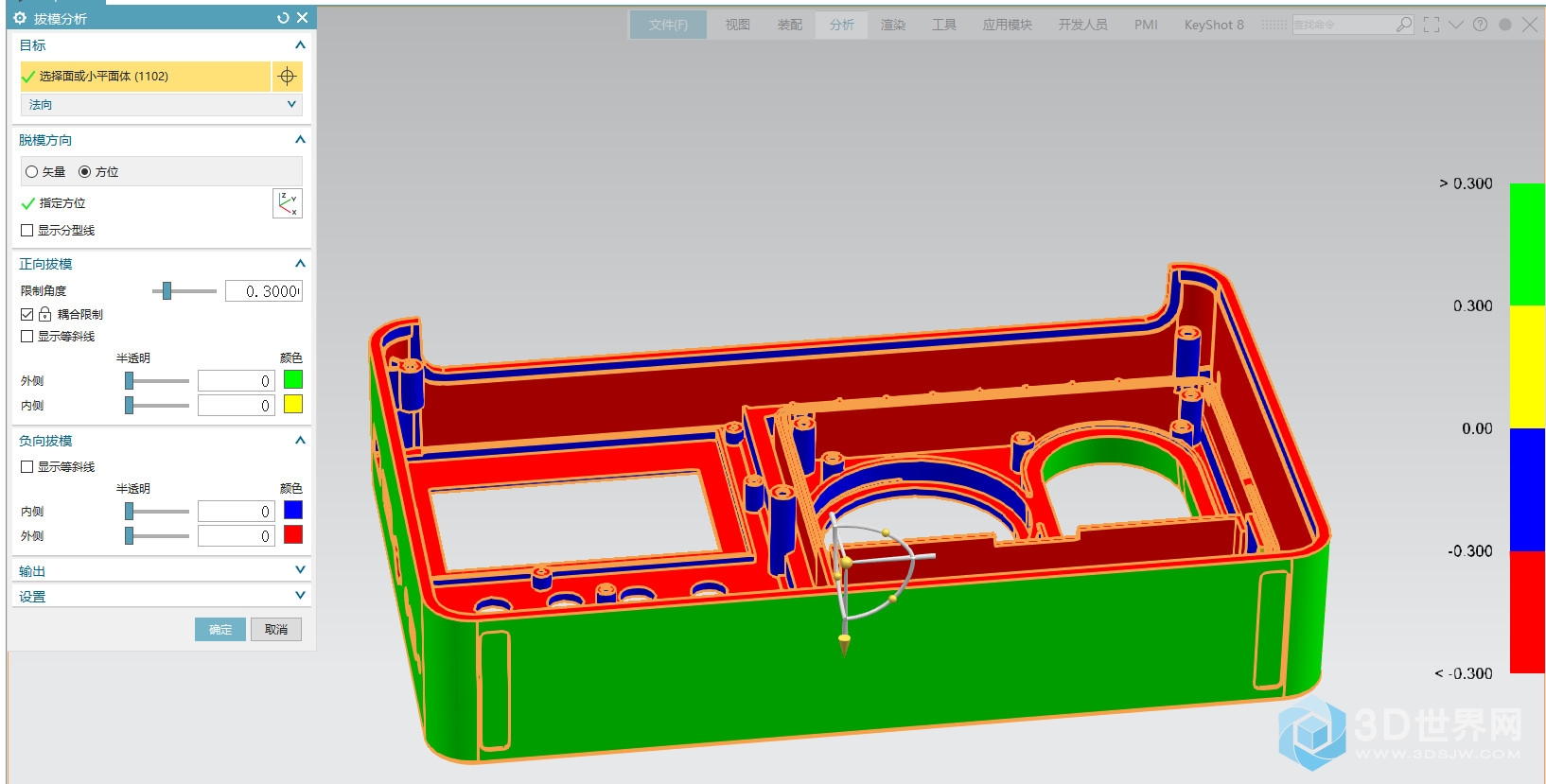
Task: Click the negative draft 内侧 transparency value field
Action: tap(237, 512)
